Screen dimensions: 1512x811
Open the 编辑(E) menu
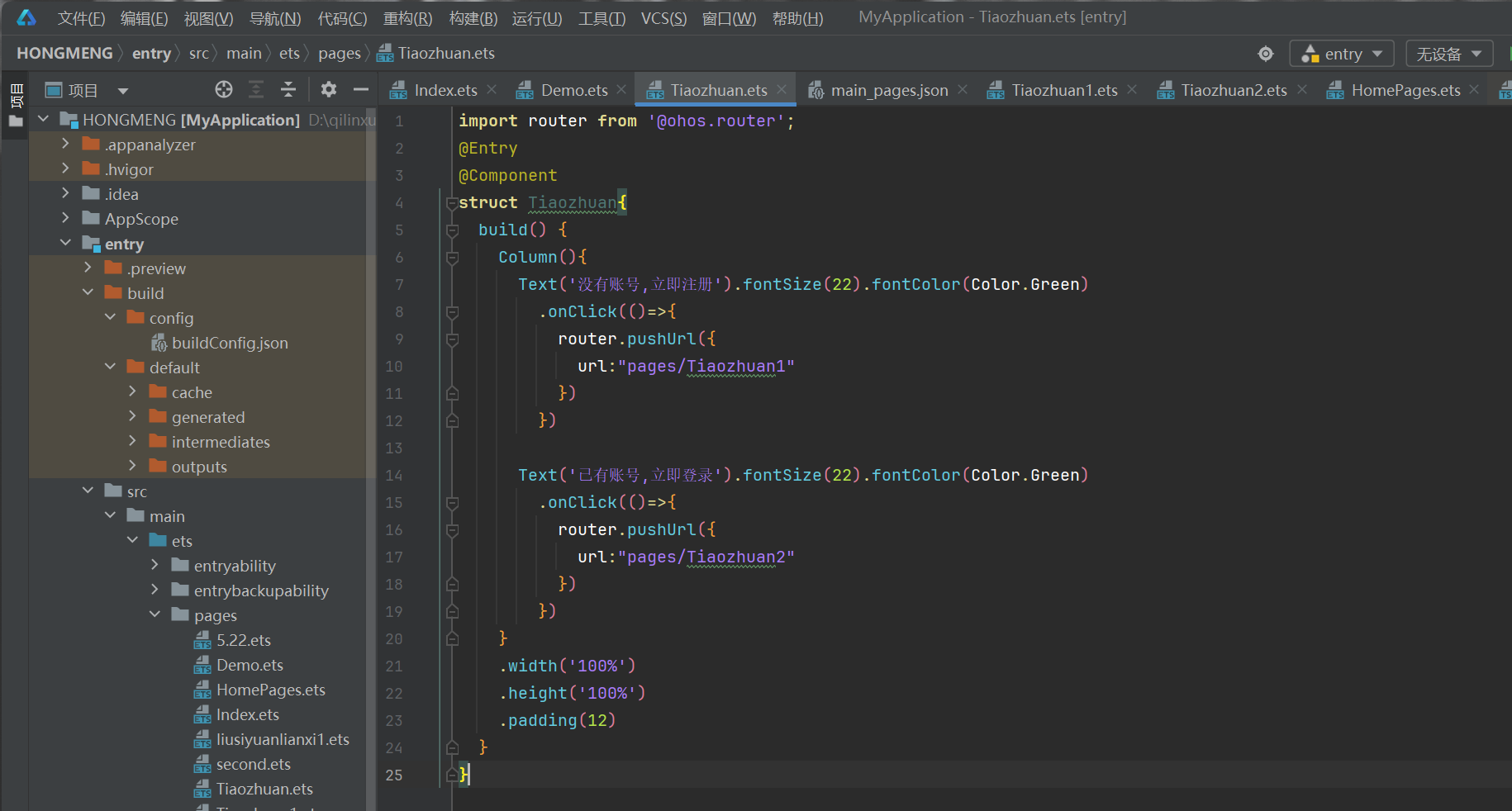pyautogui.click(x=144, y=18)
